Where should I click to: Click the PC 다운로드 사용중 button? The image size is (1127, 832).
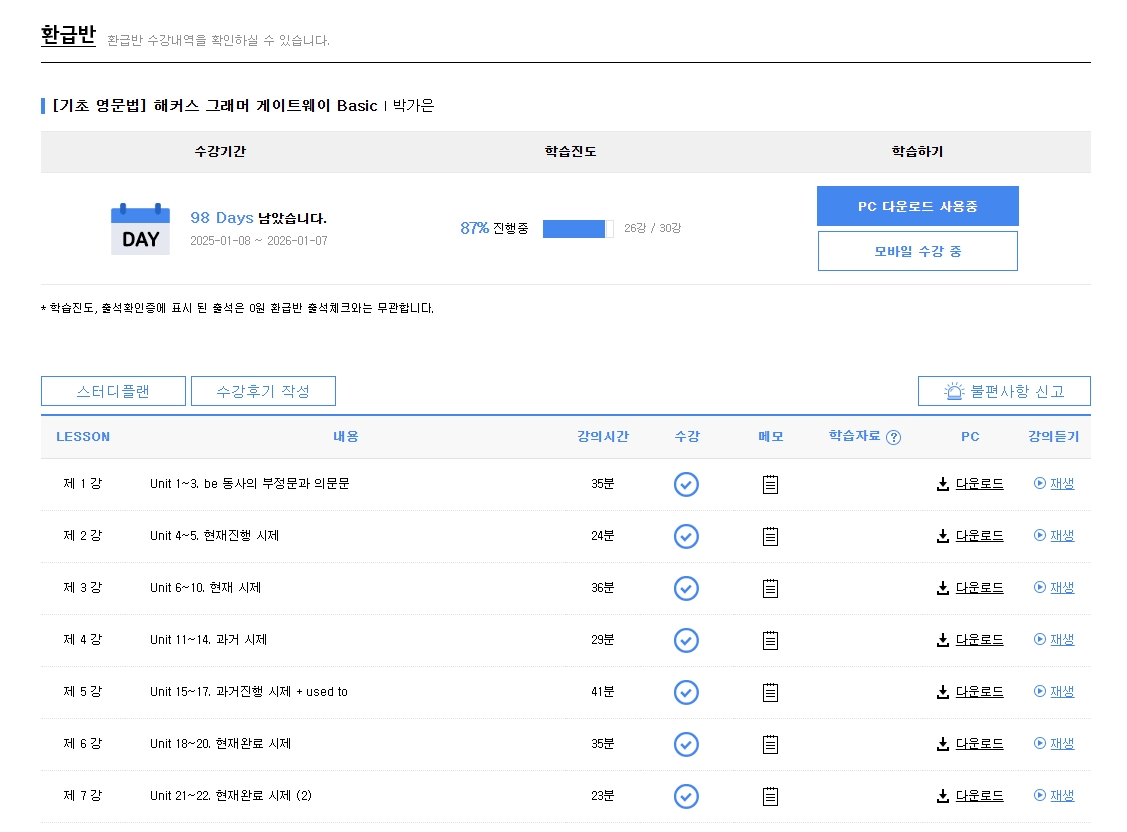(918, 206)
